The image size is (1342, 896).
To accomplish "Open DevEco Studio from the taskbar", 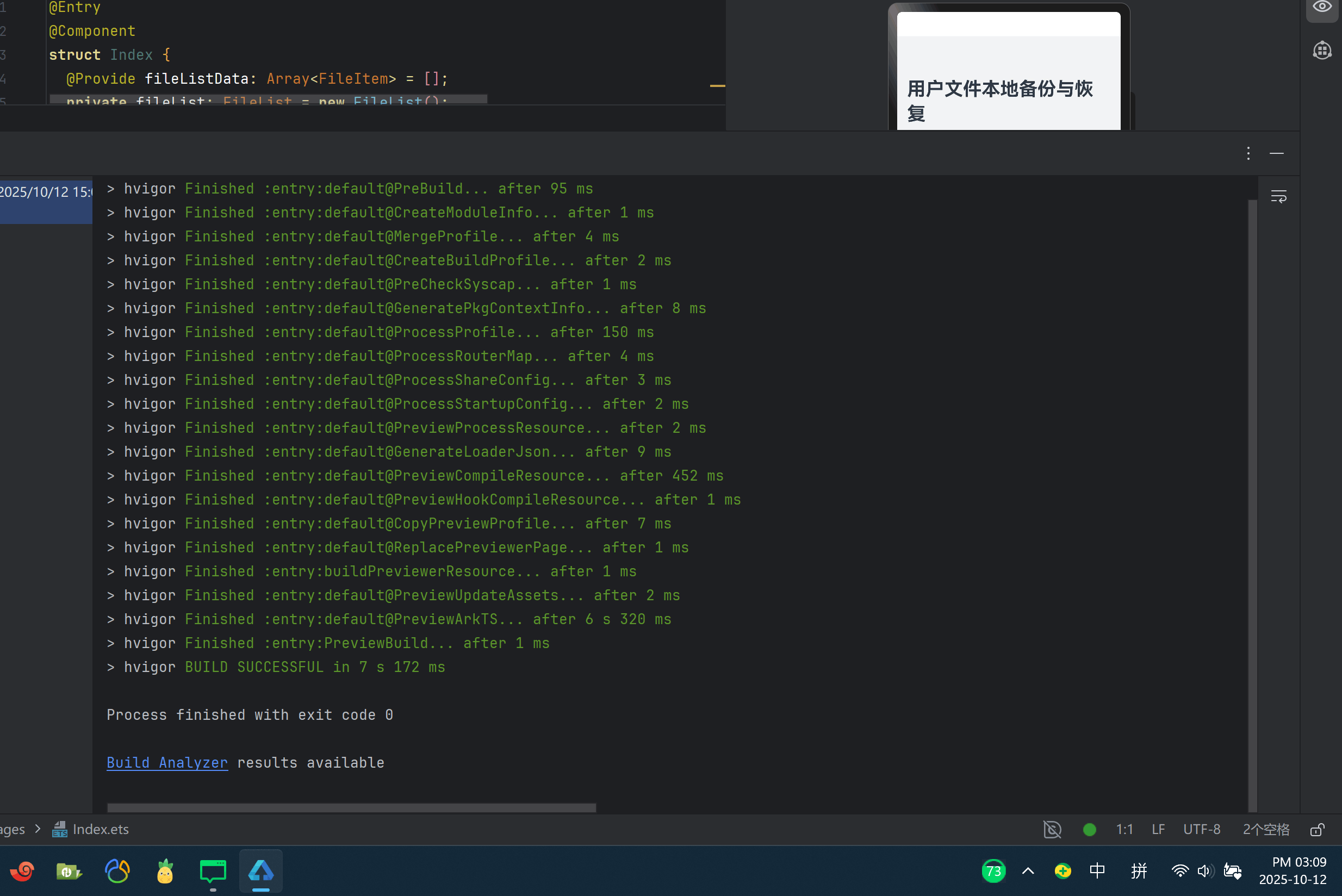I will point(260,872).
